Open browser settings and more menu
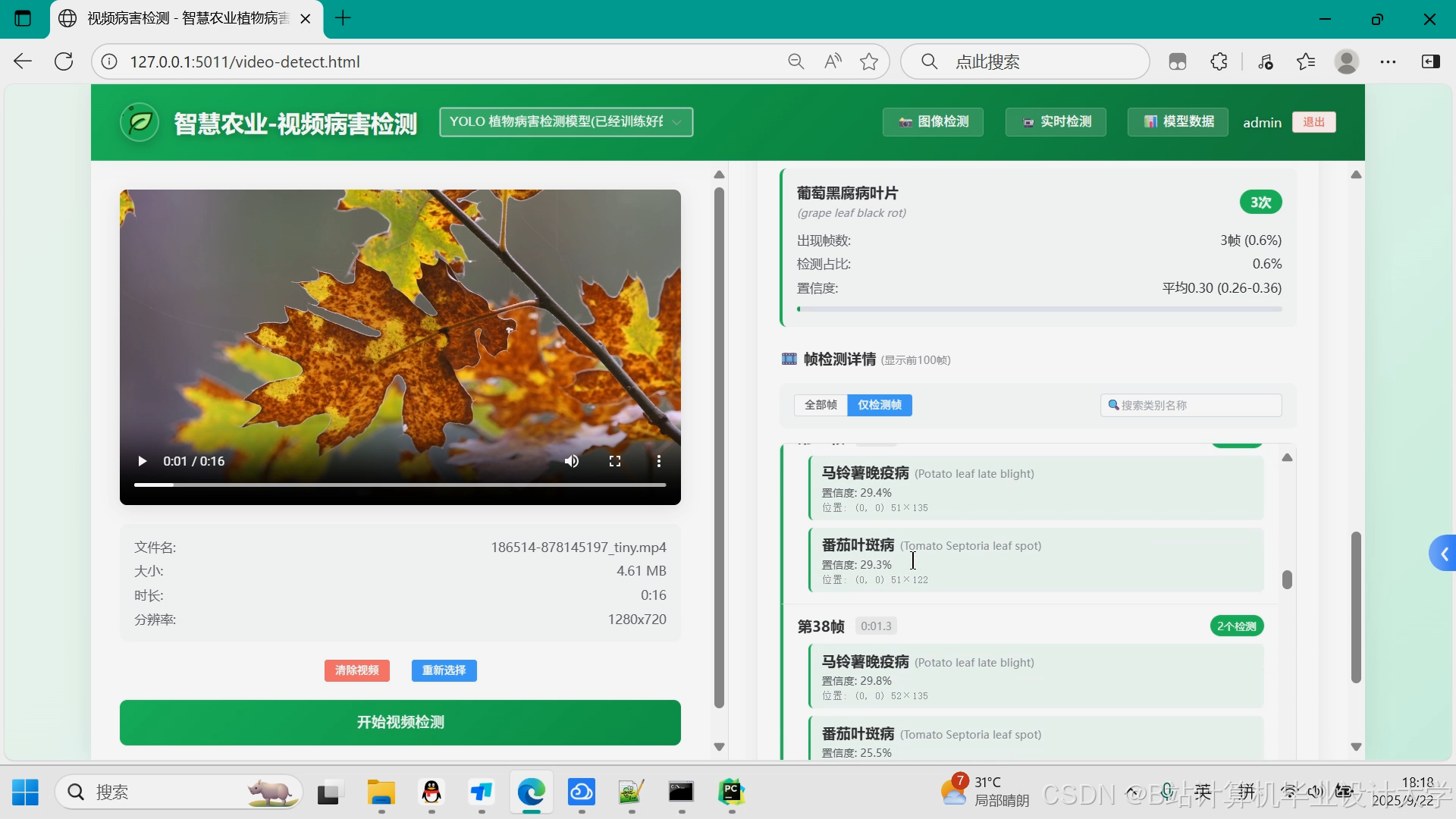1456x819 pixels. tap(1388, 62)
